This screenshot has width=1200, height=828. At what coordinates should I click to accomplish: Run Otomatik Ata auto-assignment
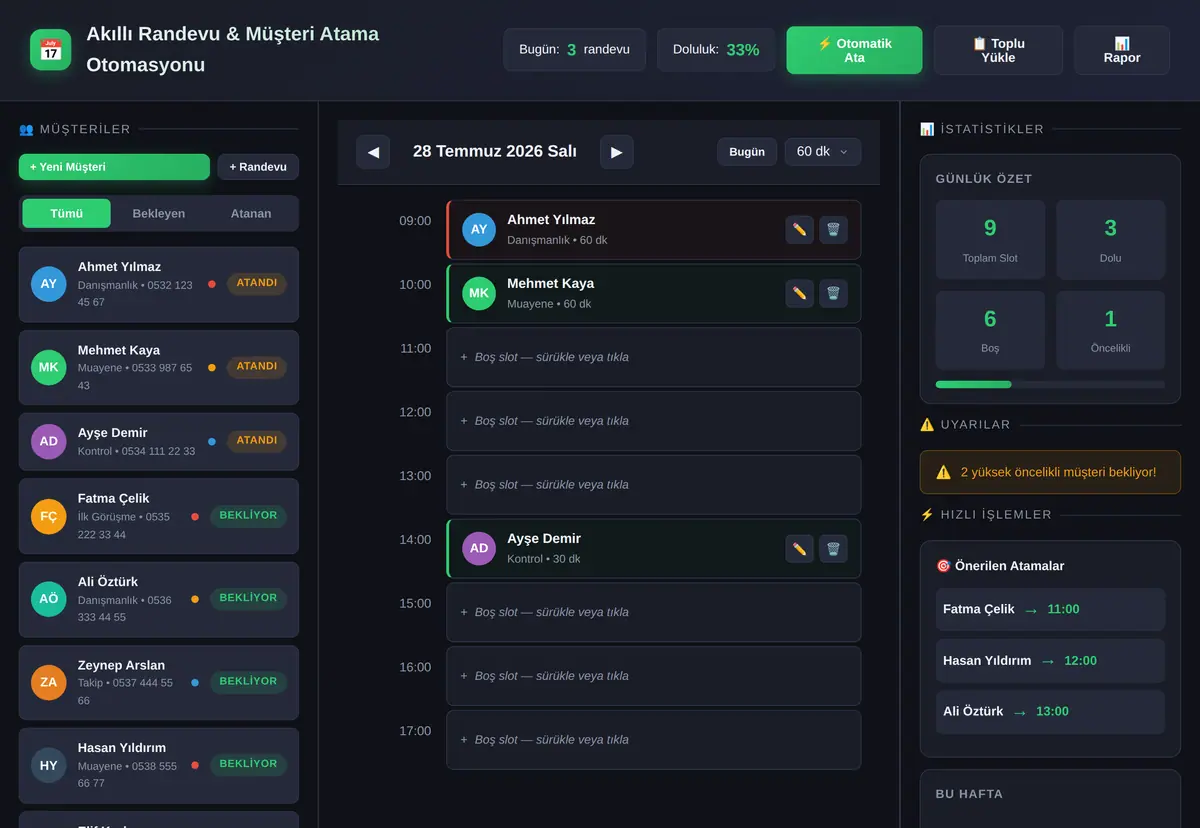tap(854, 50)
